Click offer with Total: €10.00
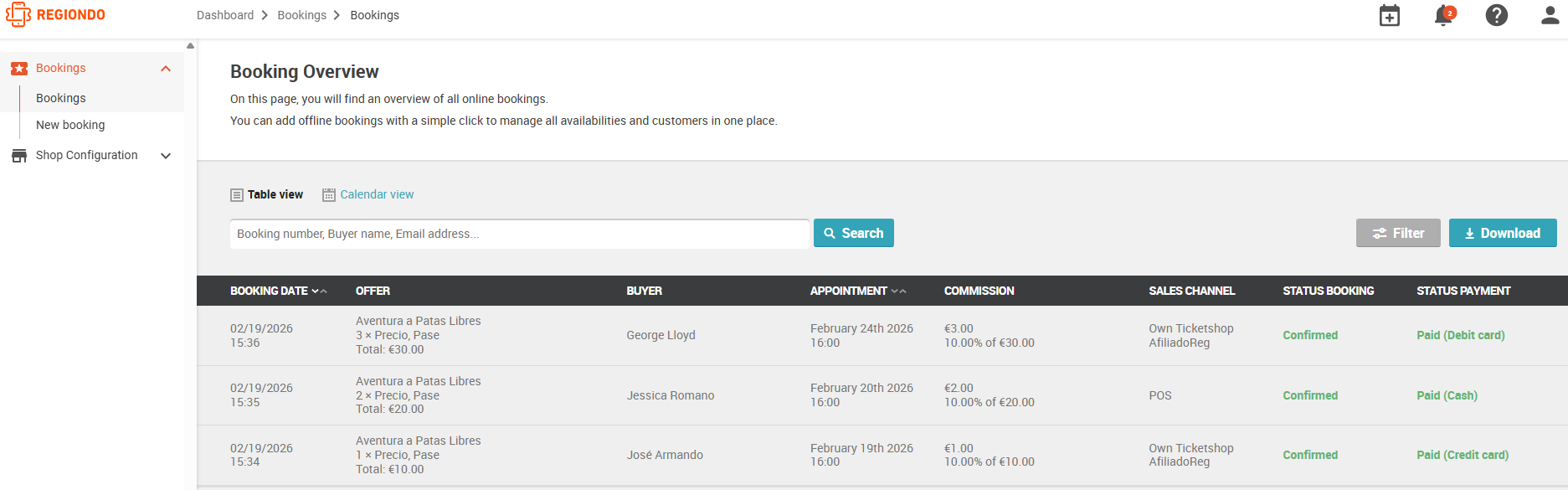 [x=418, y=455]
